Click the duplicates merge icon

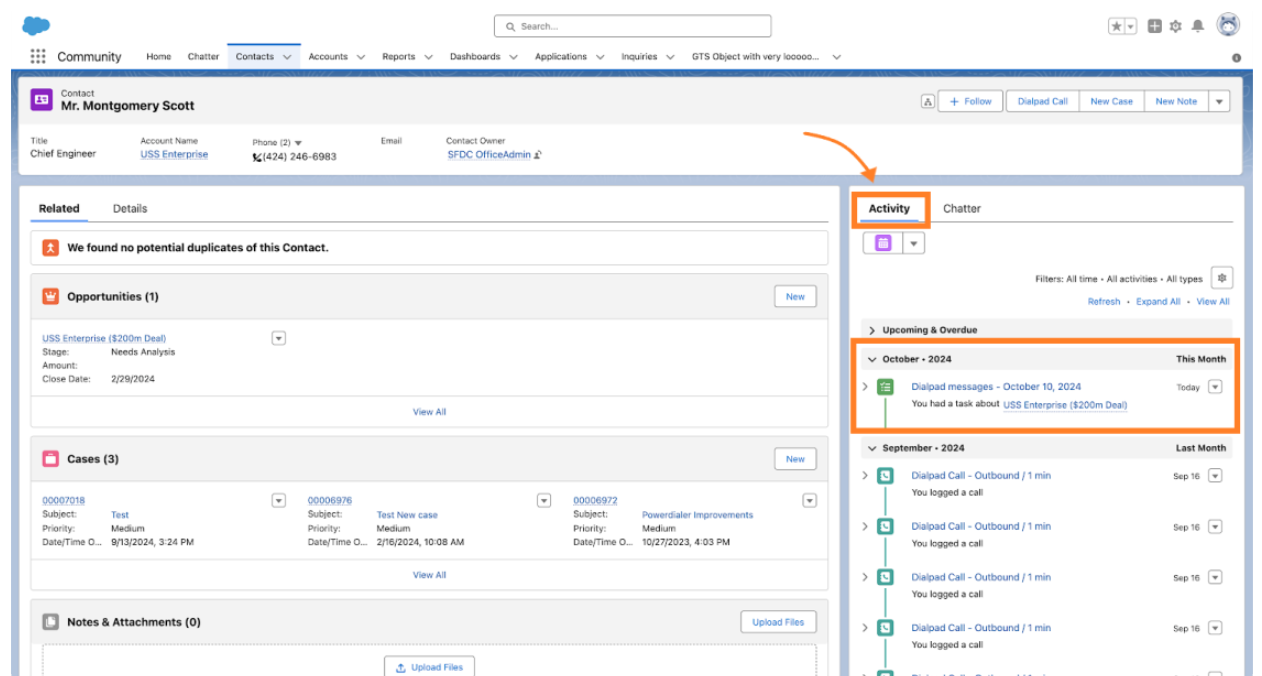(x=51, y=247)
